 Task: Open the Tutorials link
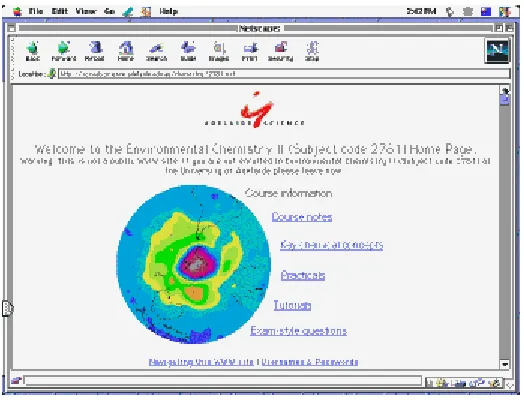pyautogui.click(x=292, y=305)
